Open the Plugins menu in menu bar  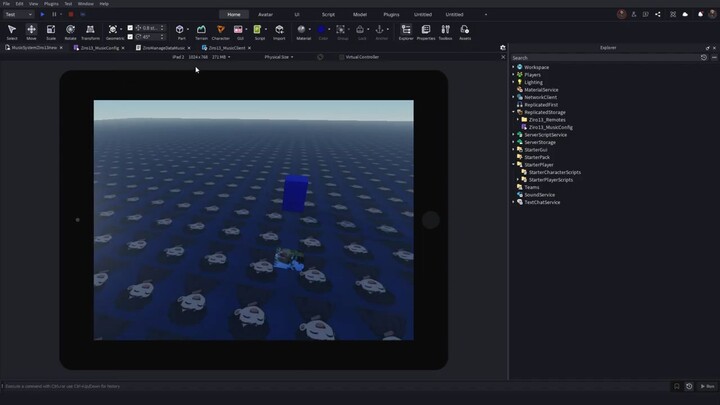point(51,4)
